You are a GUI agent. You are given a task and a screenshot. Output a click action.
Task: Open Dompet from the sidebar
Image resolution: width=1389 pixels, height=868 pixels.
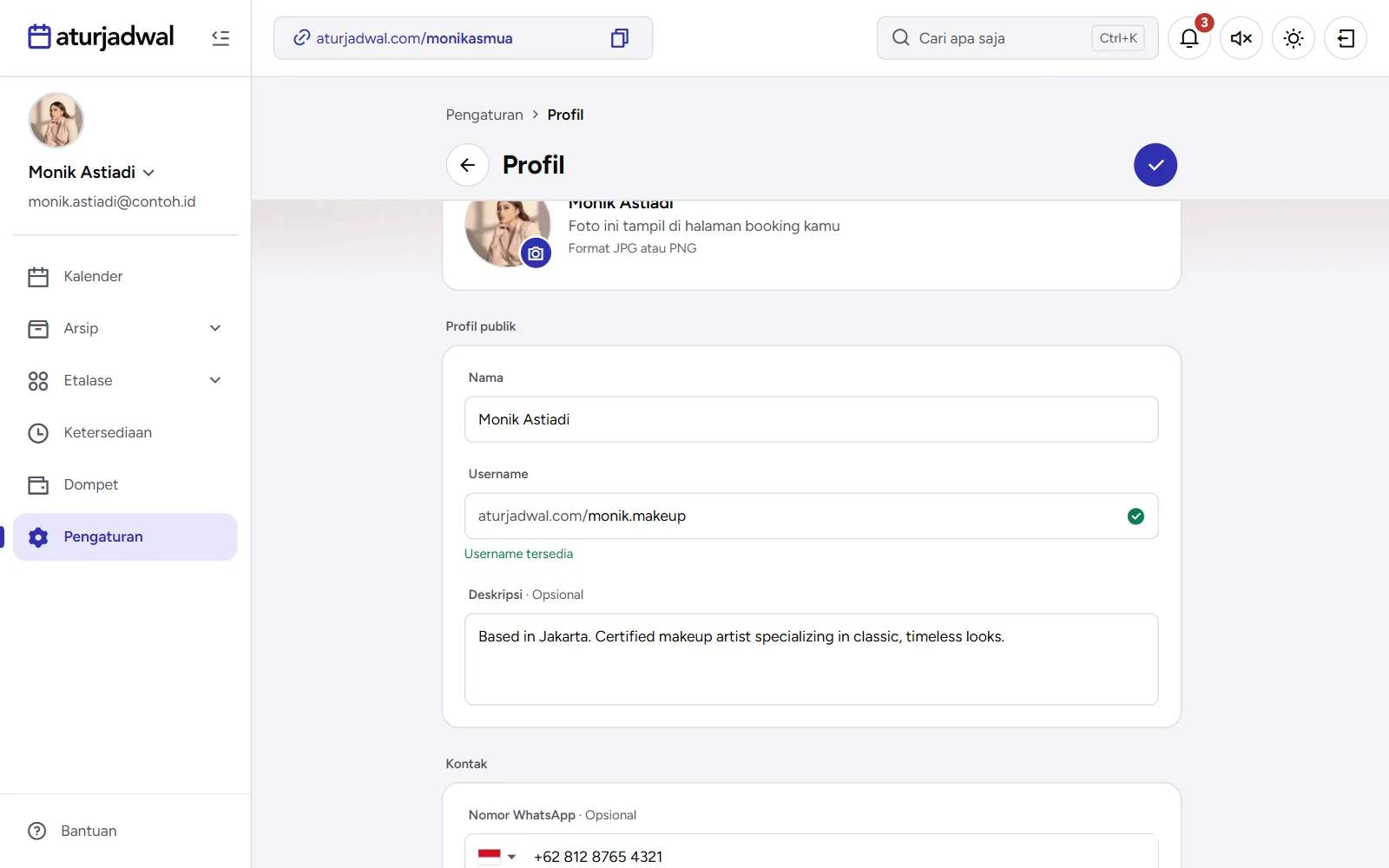(x=125, y=484)
